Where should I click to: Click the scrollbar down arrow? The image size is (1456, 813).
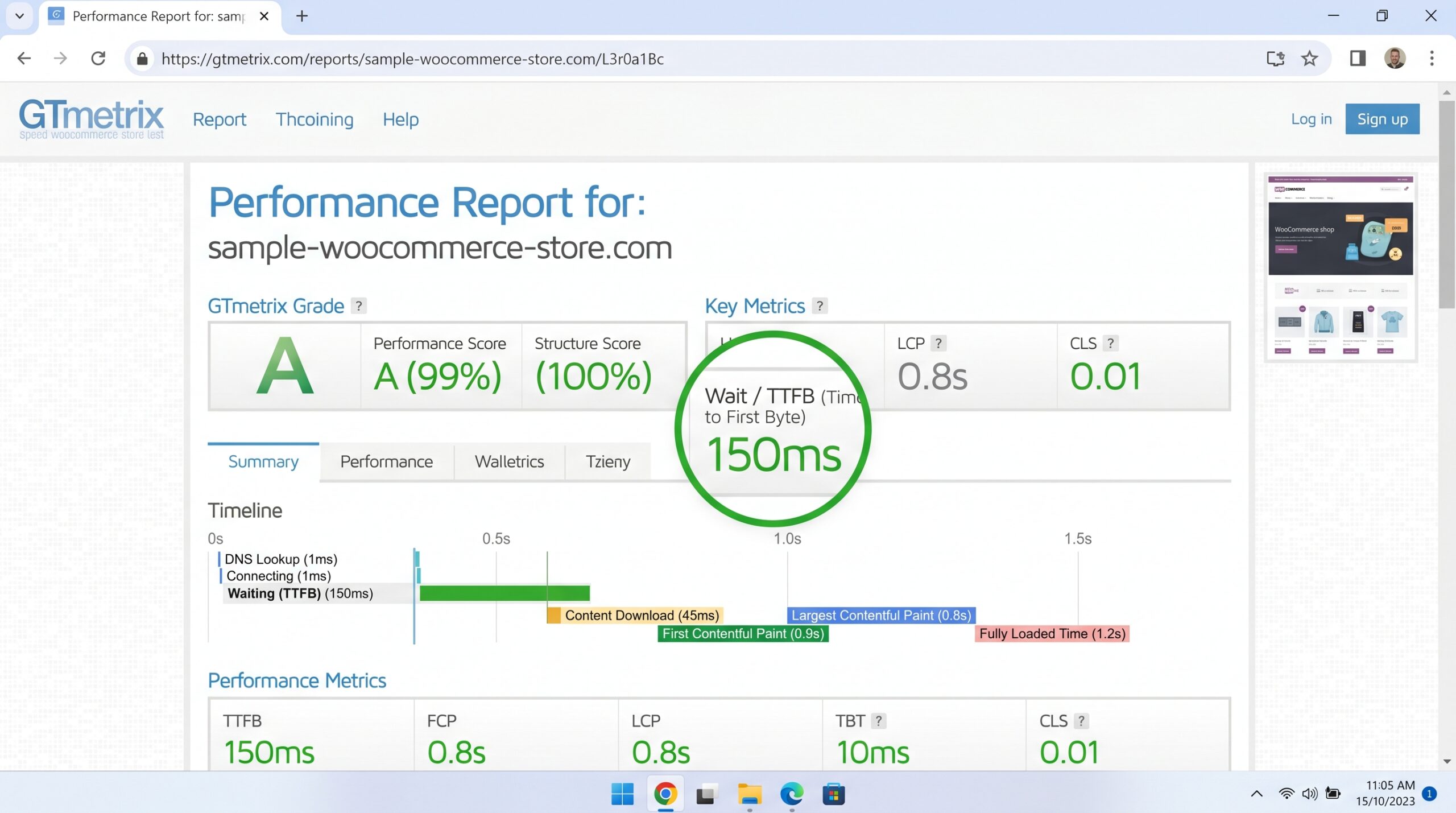click(x=1447, y=761)
